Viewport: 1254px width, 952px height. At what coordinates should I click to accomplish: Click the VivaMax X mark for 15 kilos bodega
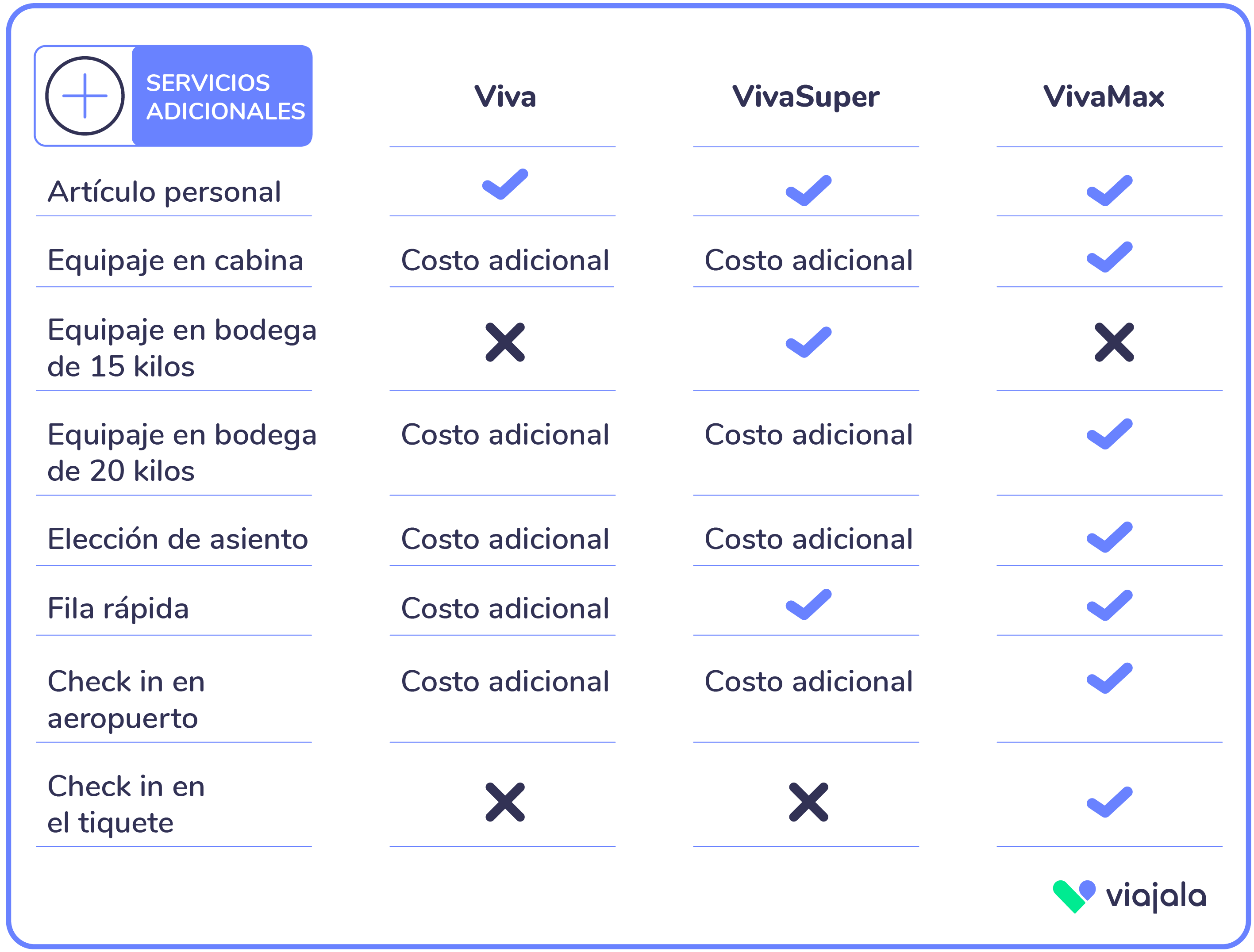pyautogui.click(x=1115, y=342)
